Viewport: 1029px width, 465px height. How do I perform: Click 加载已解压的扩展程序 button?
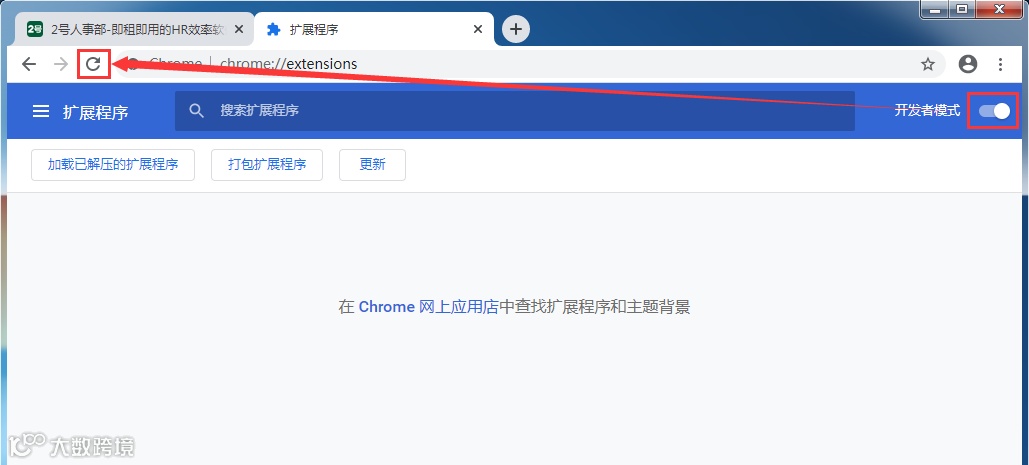[x=113, y=165]
